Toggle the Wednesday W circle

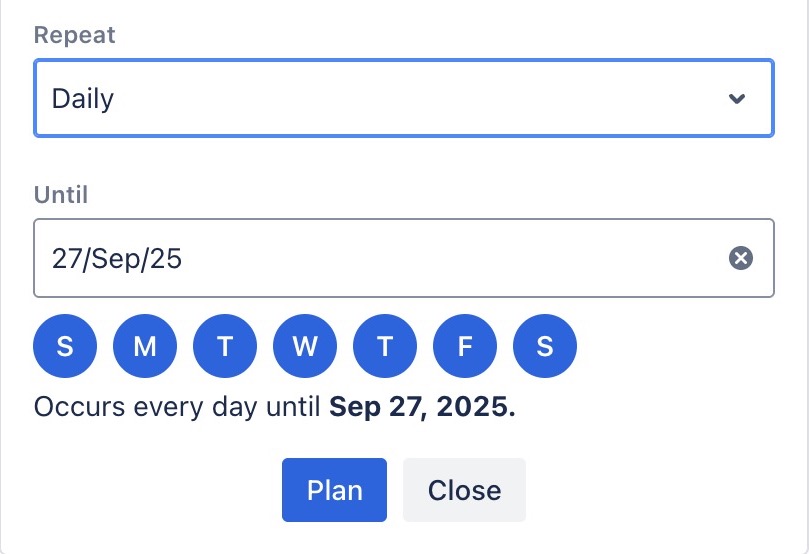point(305,347)
